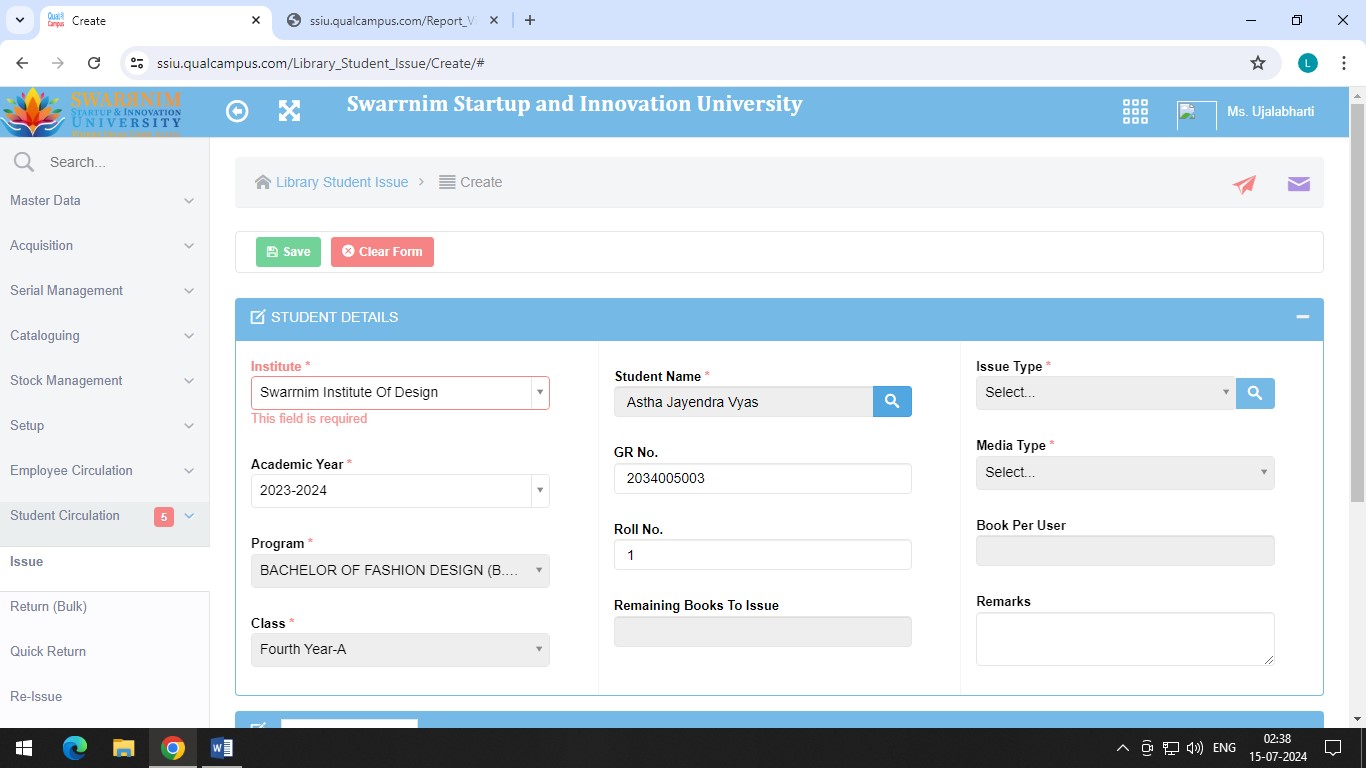Click the sidebar search magnifier icon
1366x768 pixels.
(x=24, y=162)
